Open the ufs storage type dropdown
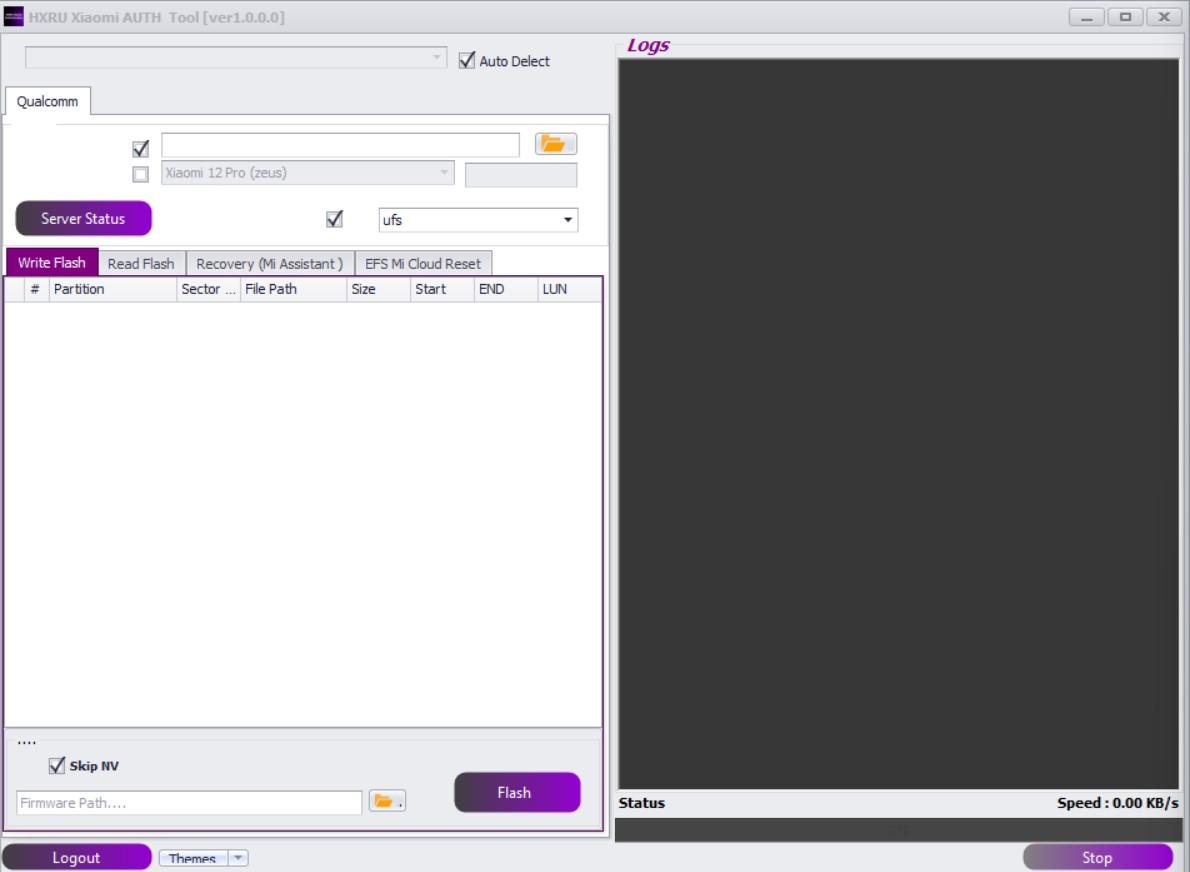This screenshot has width=1190, height=872. [x=478, y=220]
